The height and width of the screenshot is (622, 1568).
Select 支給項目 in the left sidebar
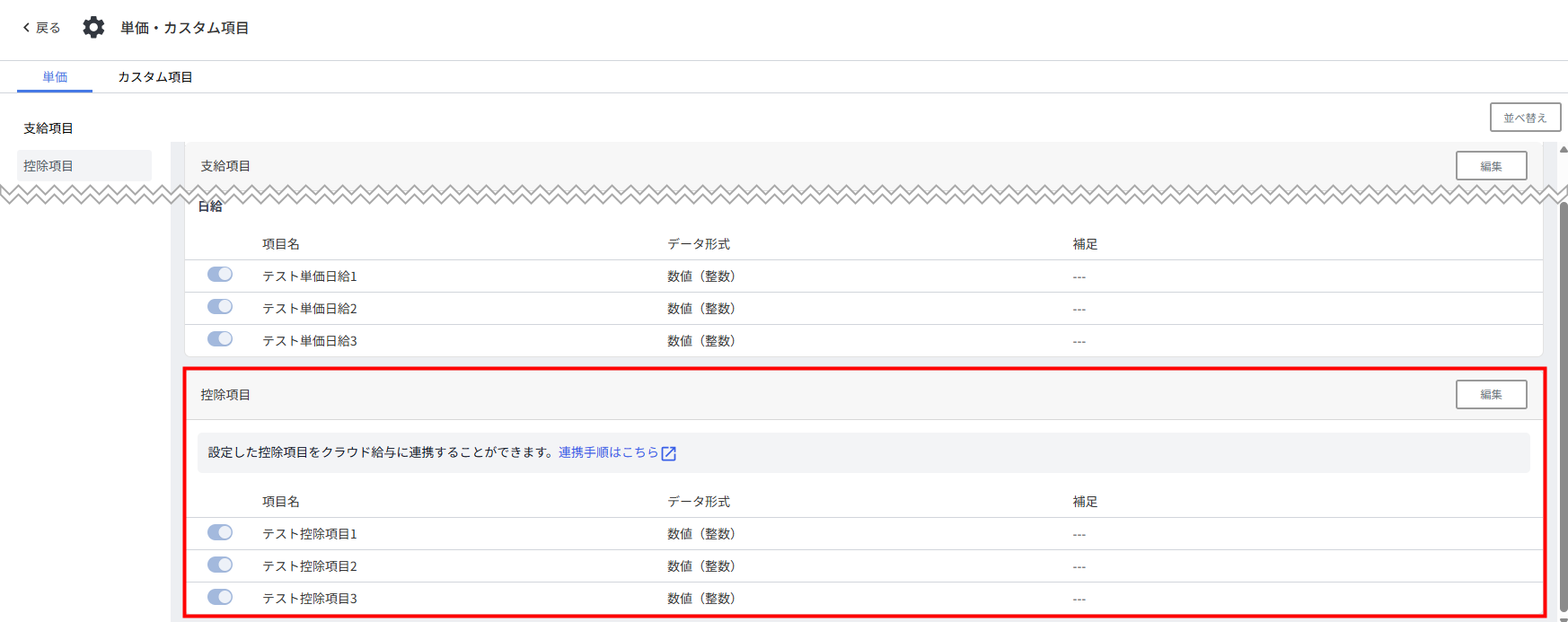coord(48,128)
